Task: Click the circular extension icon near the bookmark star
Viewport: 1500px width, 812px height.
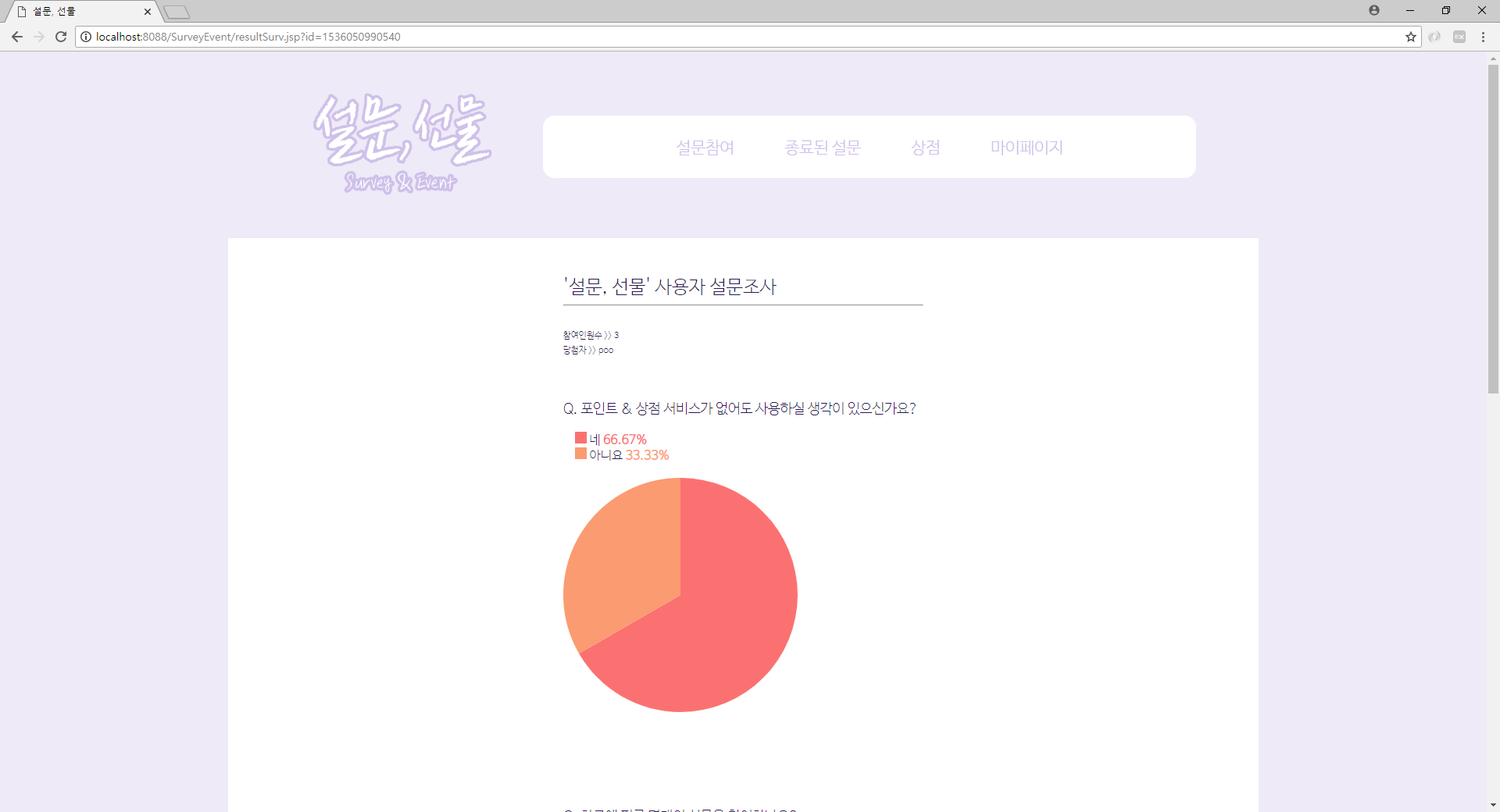Action: (x=1436, y=36)
